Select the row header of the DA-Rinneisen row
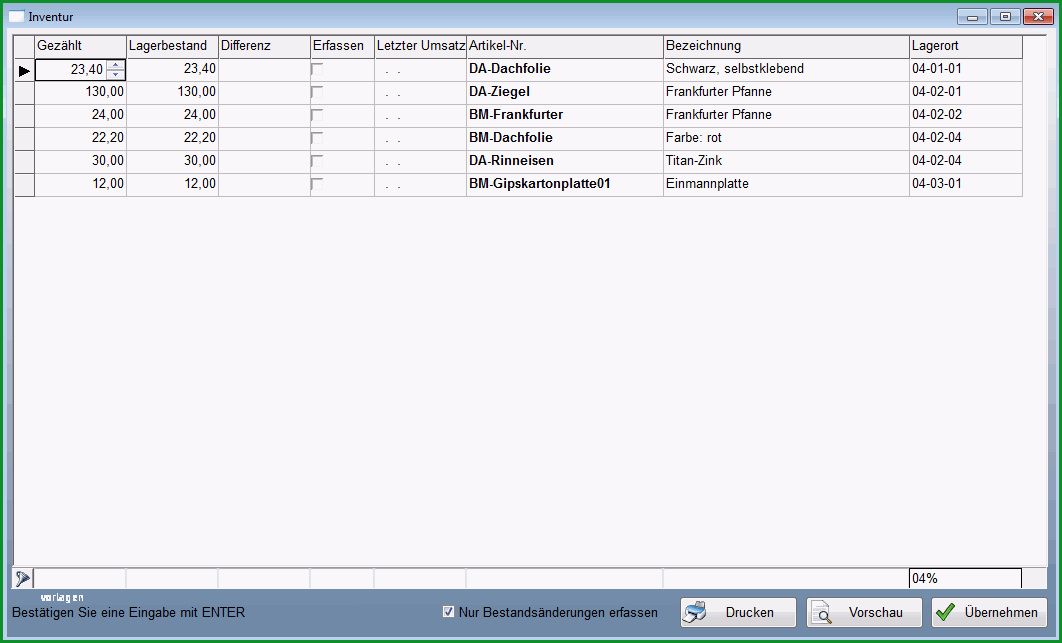The height and width of the screenshot is (643, 1062). [x=24, y=161]
